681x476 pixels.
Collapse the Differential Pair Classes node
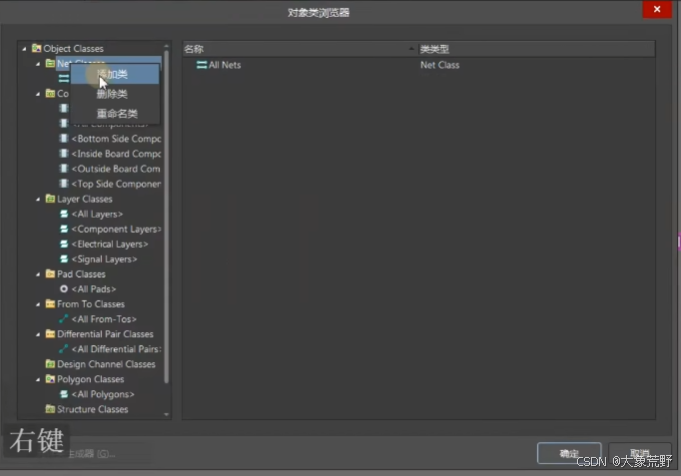(x=38, y=334)
